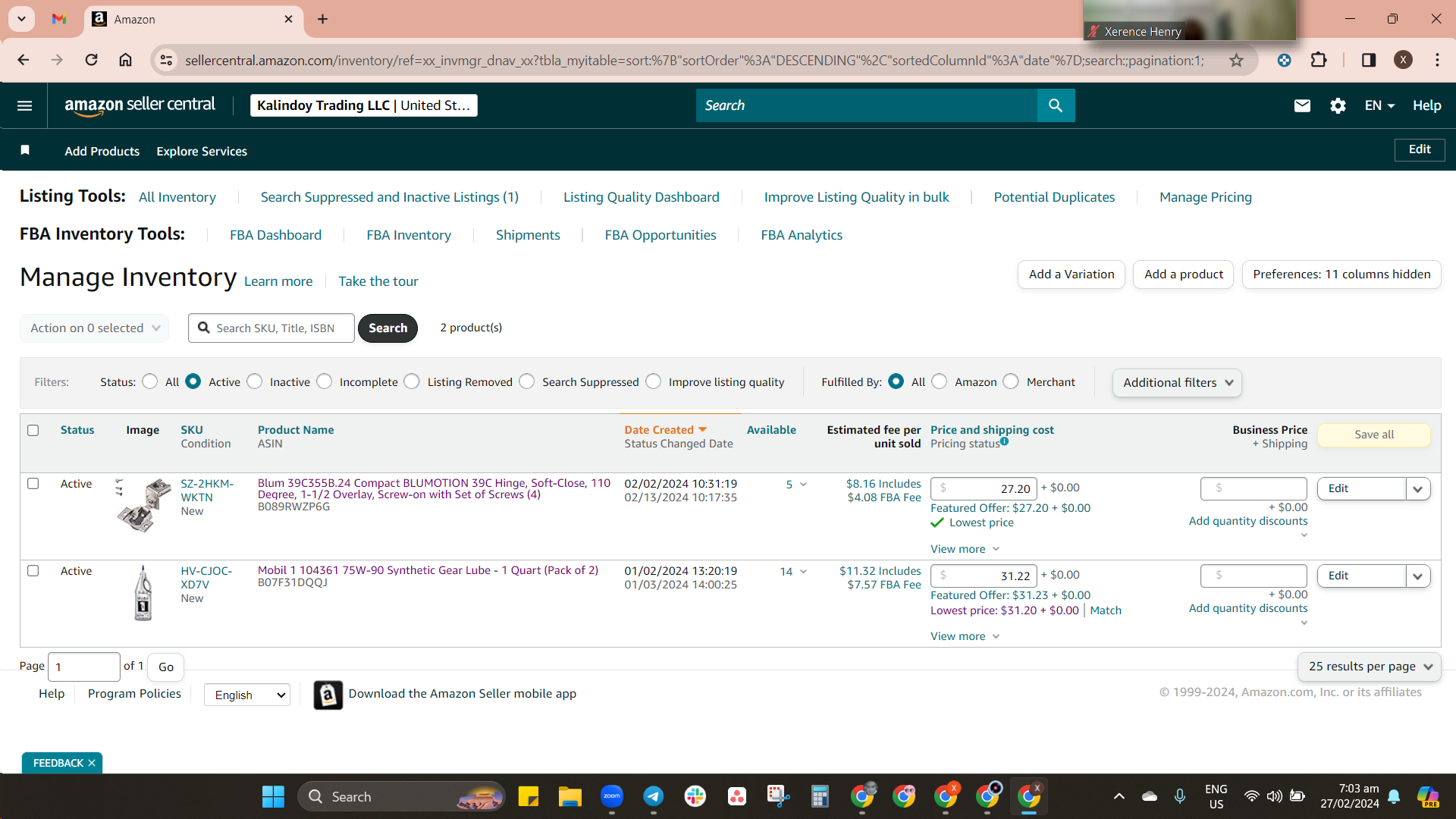
Task: Open Edit dropdown arrow for Mobil 1
Action: pos(1418,576)
